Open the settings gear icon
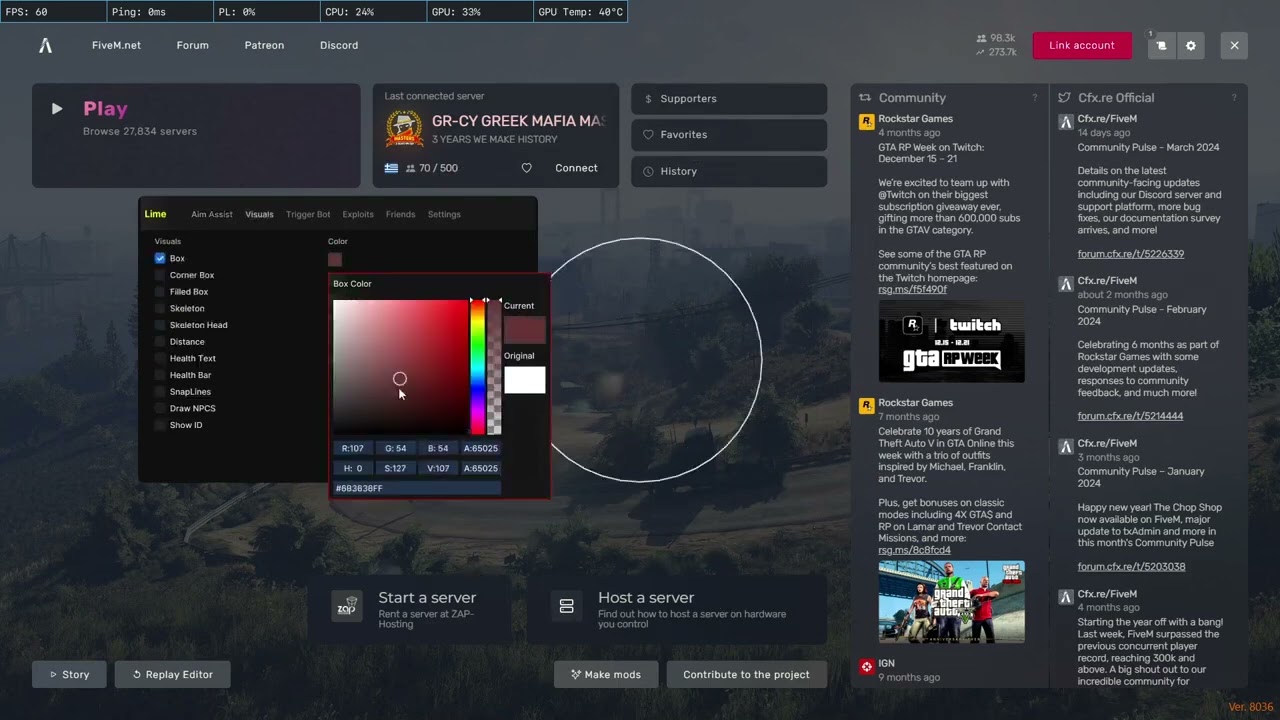This screenshot has height=720, width=1280. [1190, 45]
